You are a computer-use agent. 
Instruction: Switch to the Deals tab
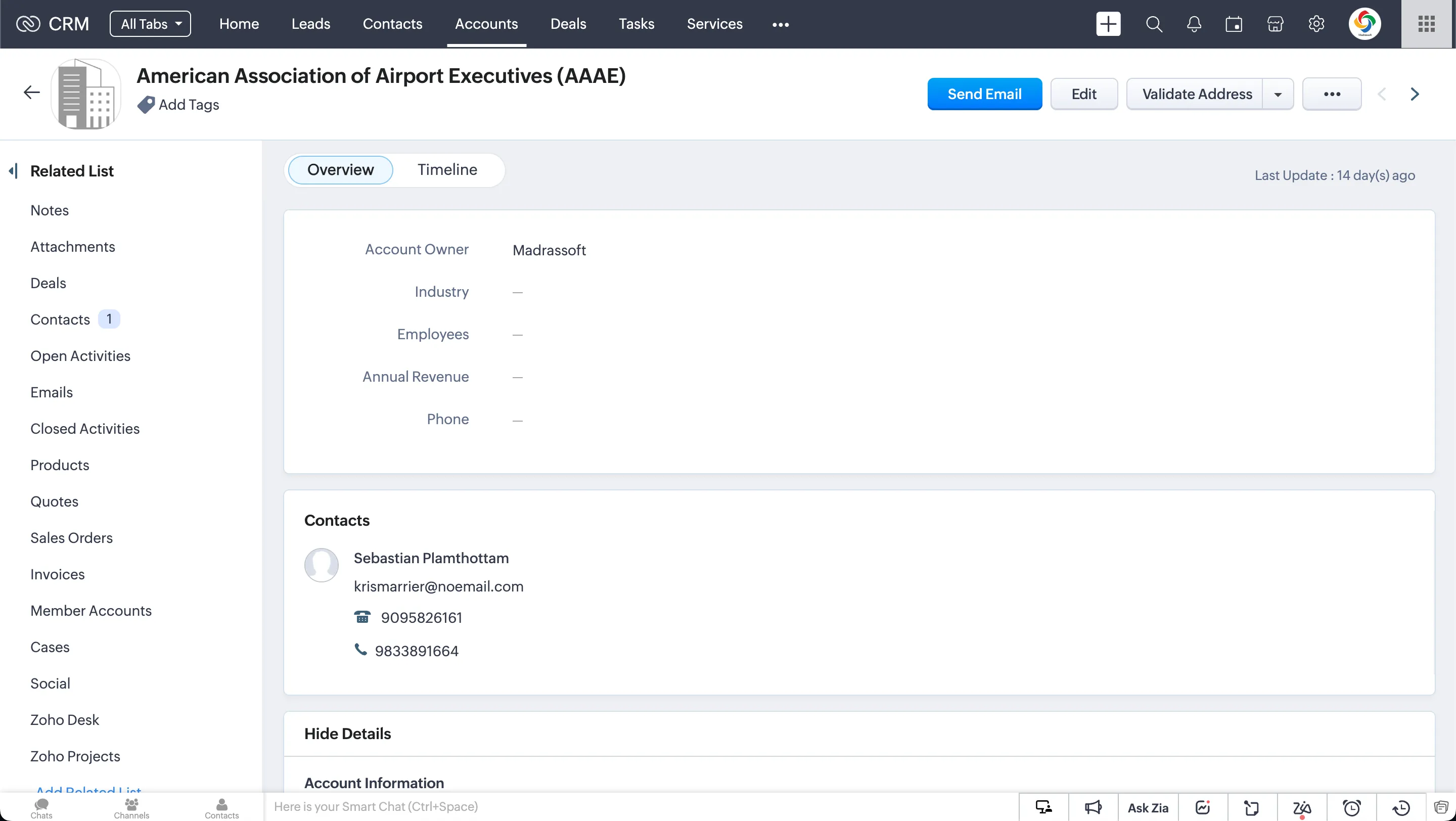coord(568,24)
